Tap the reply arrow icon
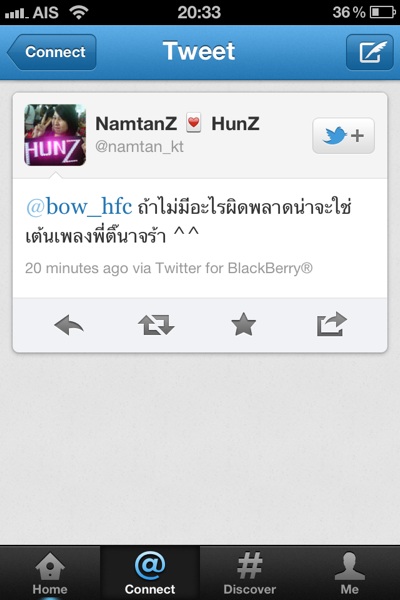The width and height of the screenshot is (400, 600). [x=69, y=325]
